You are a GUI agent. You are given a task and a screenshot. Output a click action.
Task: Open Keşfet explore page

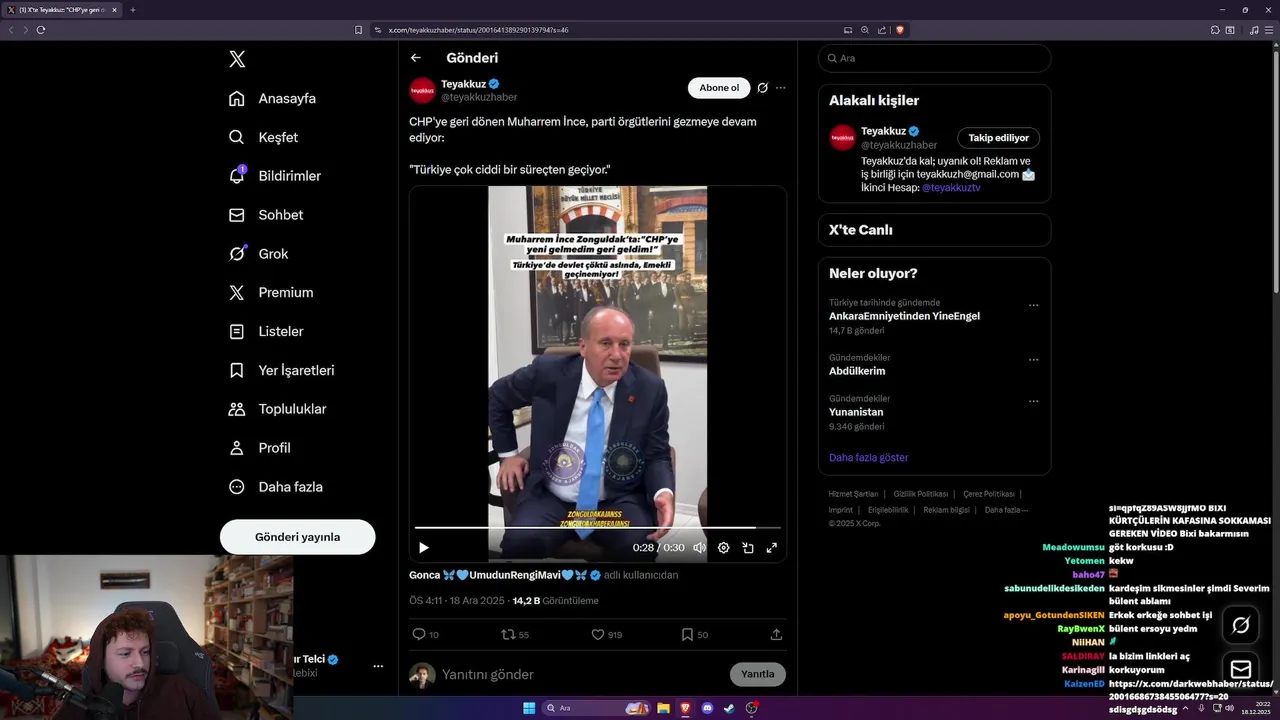pos(263,137)
